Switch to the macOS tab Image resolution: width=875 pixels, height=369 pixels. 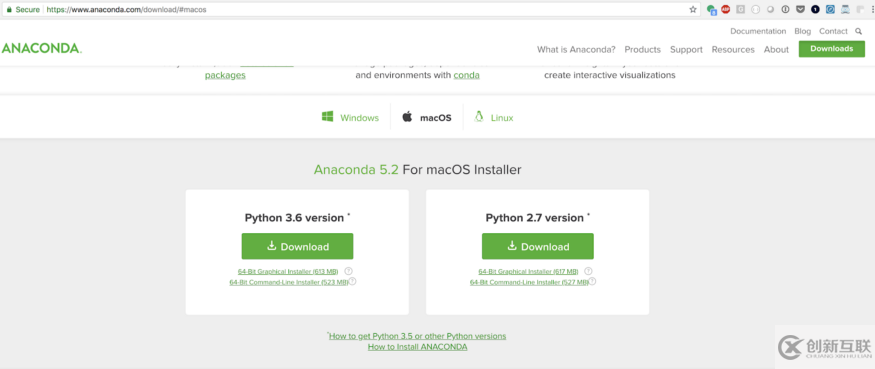point(427,118)
